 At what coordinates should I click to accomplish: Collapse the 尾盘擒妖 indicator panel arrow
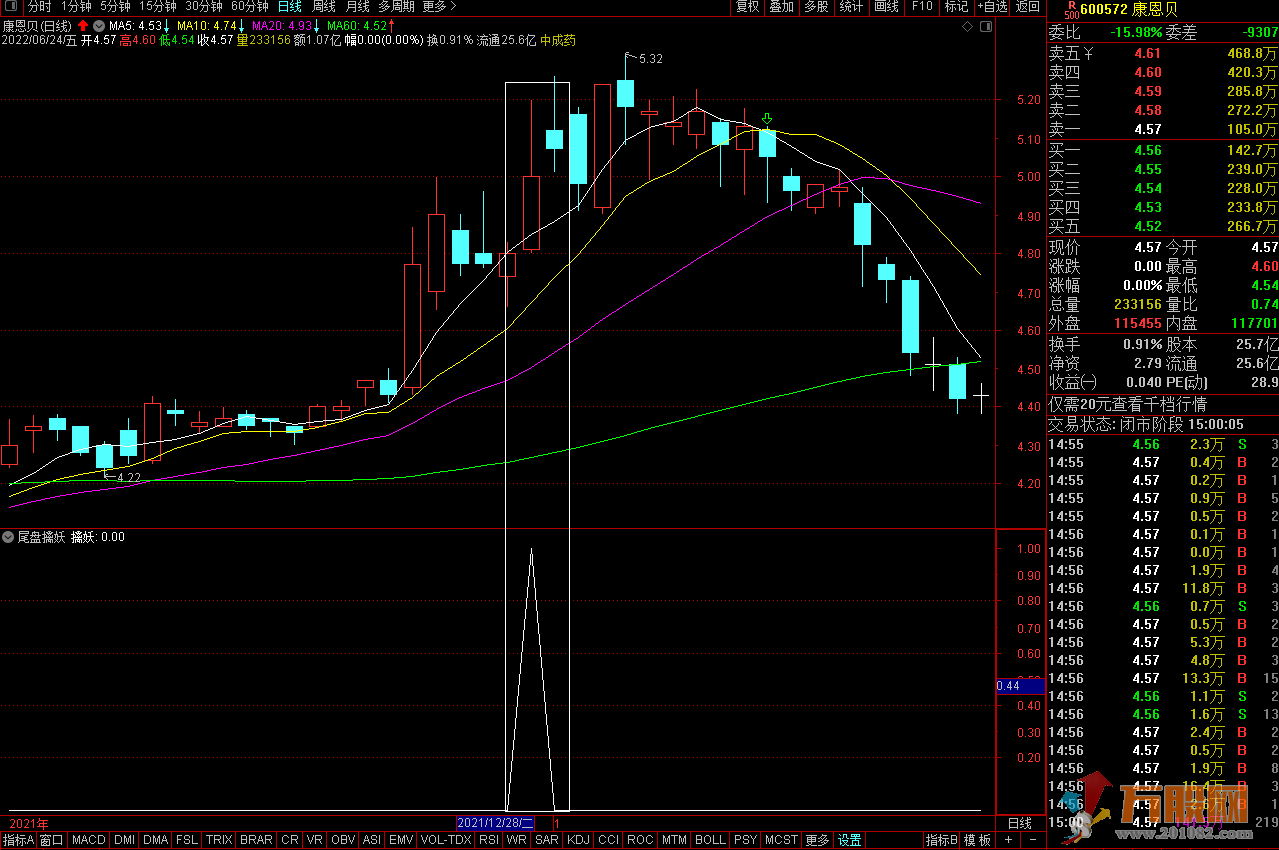tap(9, 537)
